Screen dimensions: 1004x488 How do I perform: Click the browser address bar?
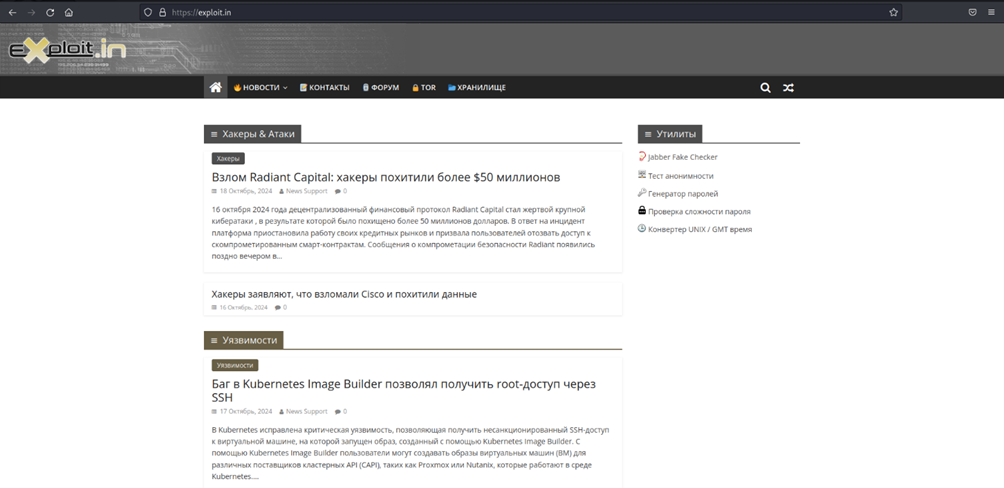(x=500, y=12)
